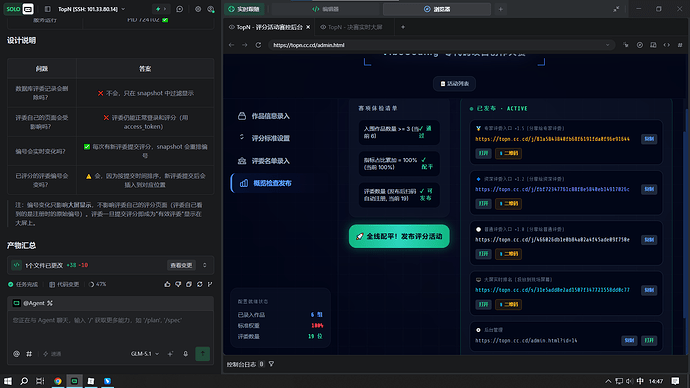The width and height of the screenshot is (690, 388).
Task: Expand the 1个文件已更改 card chevron
Action: pyautogui.click(x=205, y=265)
